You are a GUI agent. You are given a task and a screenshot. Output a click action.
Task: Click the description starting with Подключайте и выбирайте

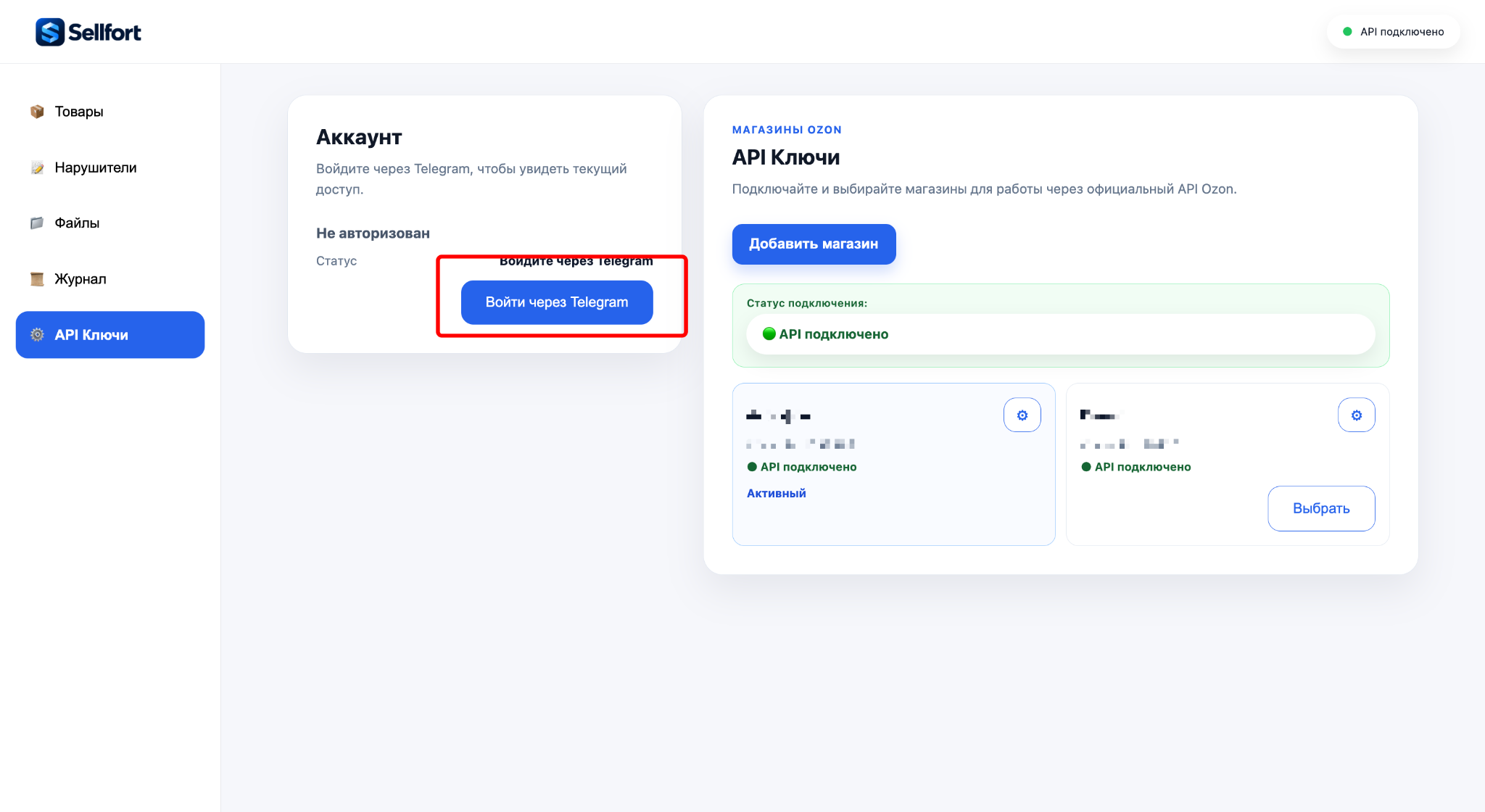[x=985, y=189]
